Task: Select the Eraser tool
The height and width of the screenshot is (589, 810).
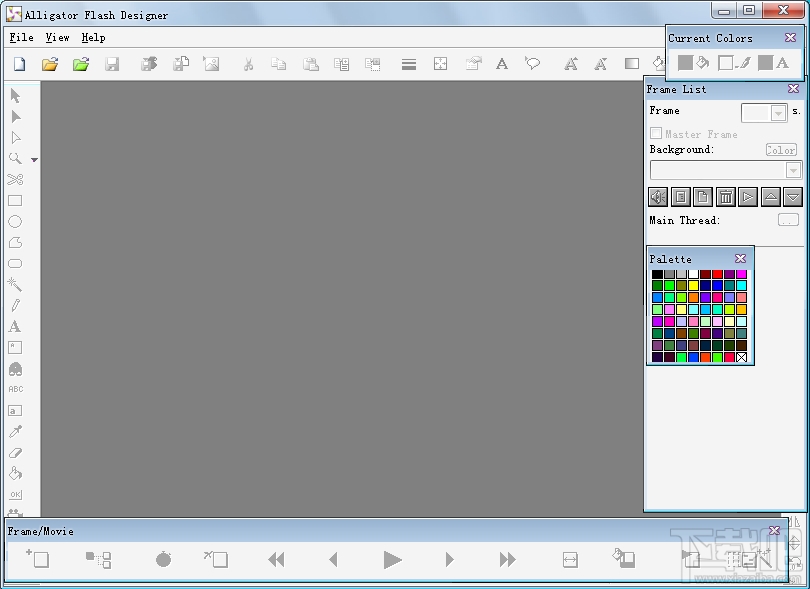Action: (x=15, y=453)
